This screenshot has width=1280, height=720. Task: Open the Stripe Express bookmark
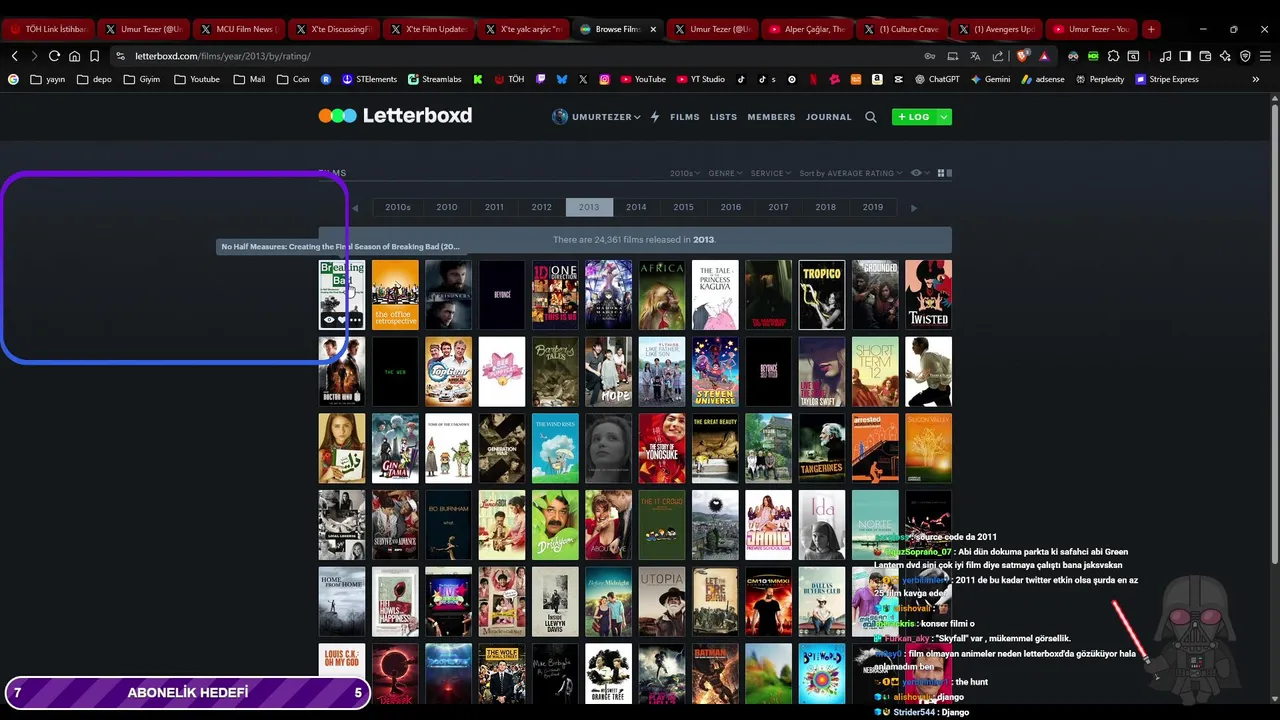point(1167,79)
